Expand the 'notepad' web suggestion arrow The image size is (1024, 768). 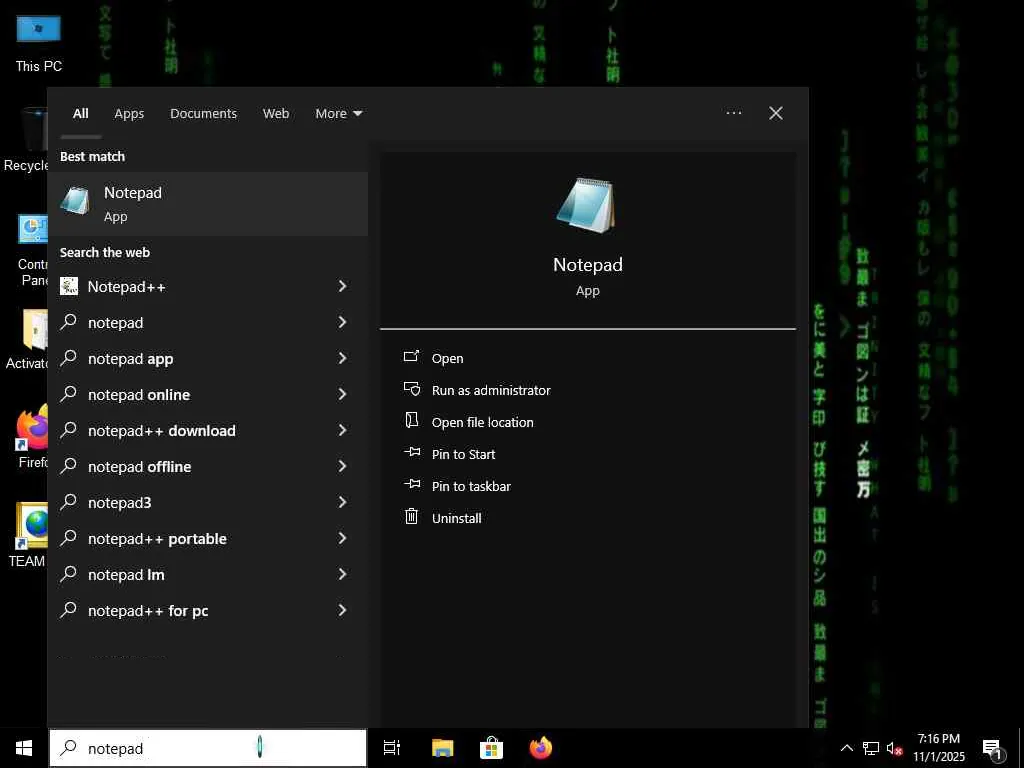tap(342, 322)
